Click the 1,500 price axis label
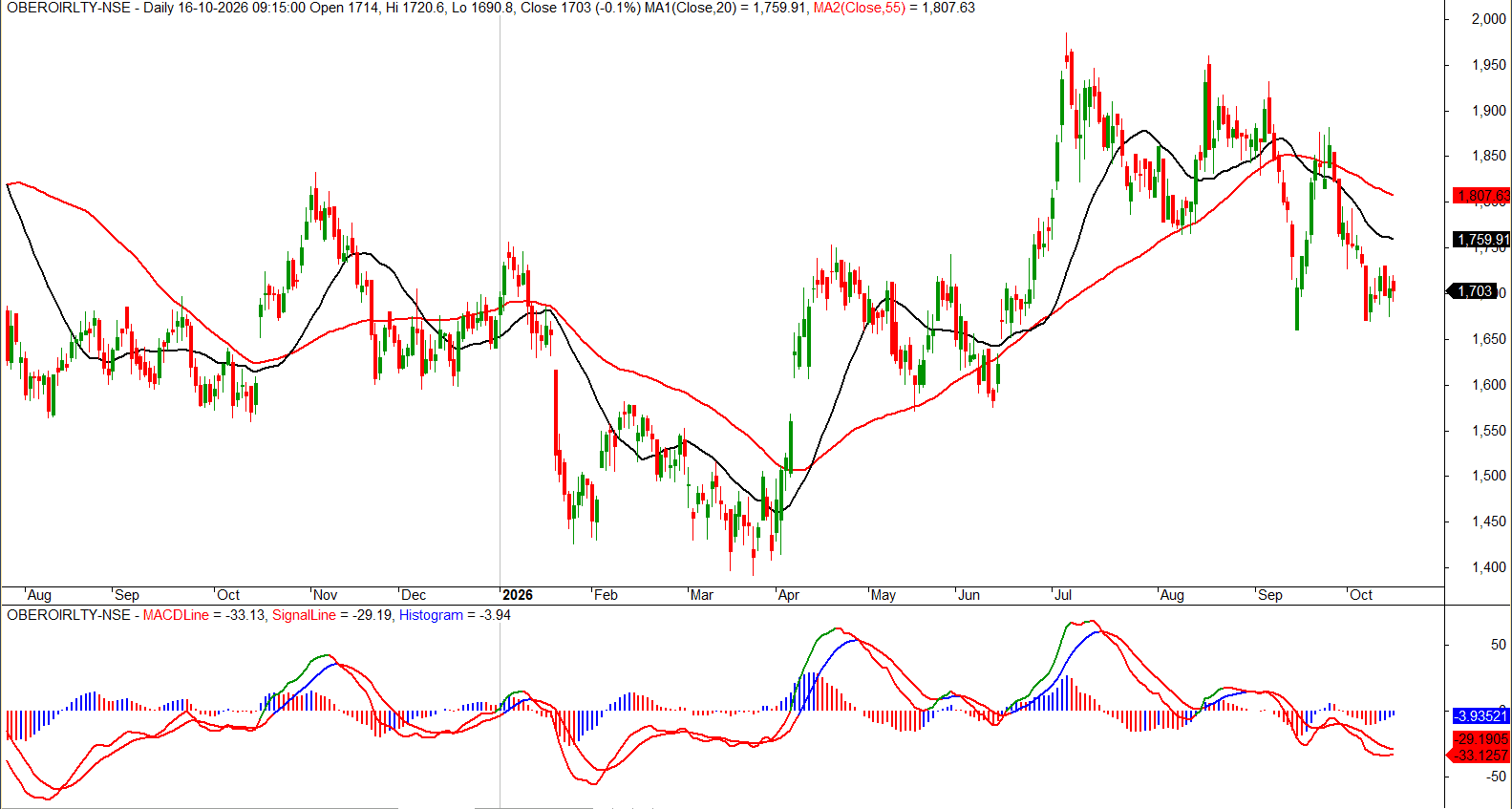 1489,476
